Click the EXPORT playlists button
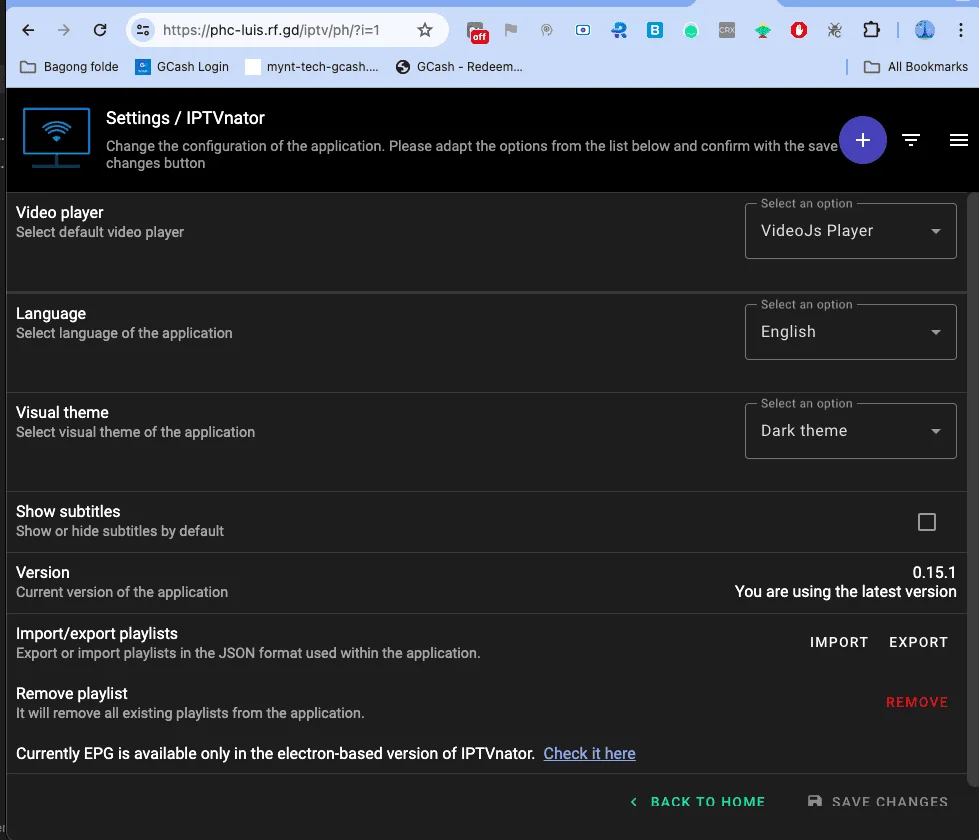Viewport: 979px width, 840px height. (918, 643)
